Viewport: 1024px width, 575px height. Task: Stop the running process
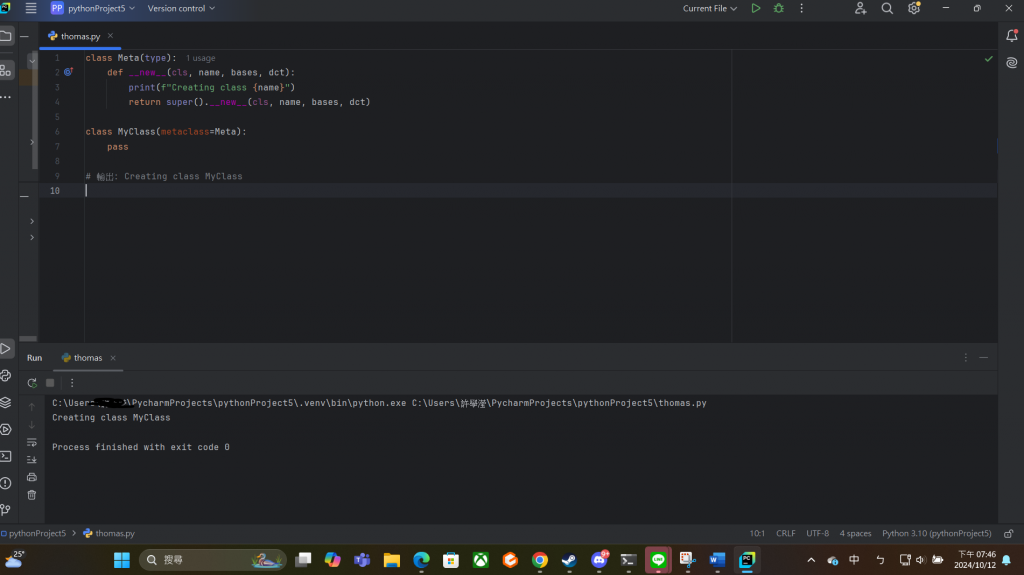pos(50,383)
